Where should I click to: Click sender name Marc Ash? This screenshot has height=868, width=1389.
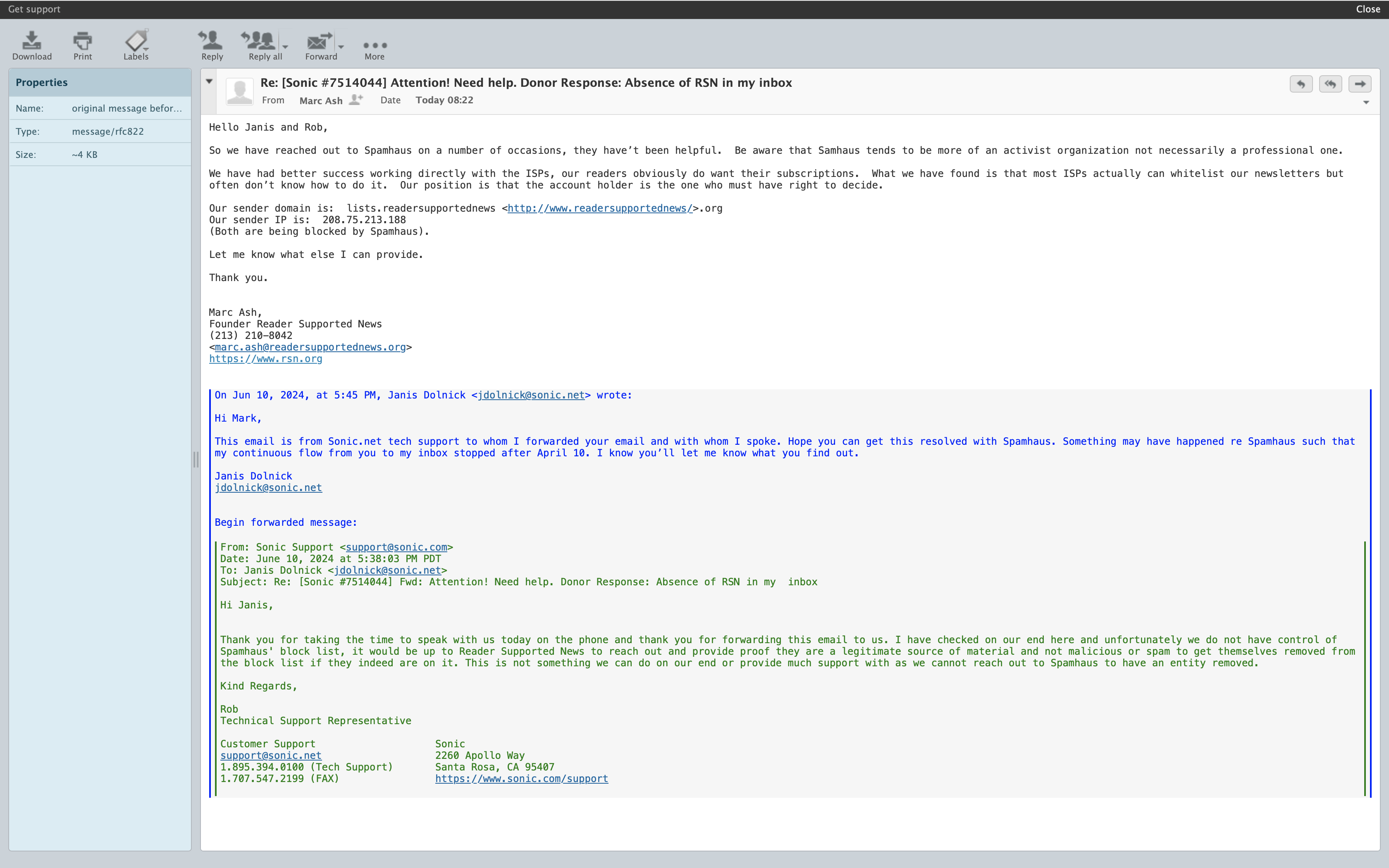click(321, 100)
